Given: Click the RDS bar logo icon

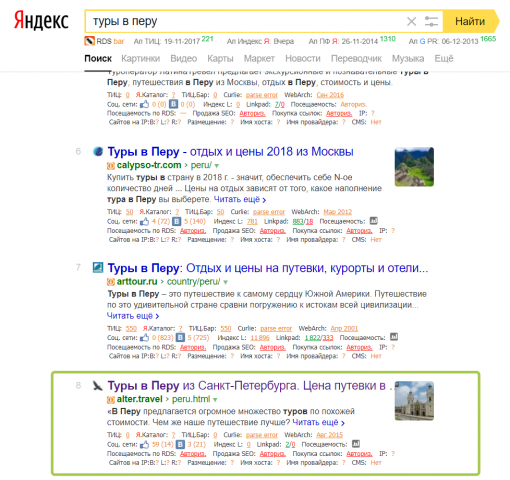Looking at the screenshot, I should pyautogui.click(x=89, y=41).
